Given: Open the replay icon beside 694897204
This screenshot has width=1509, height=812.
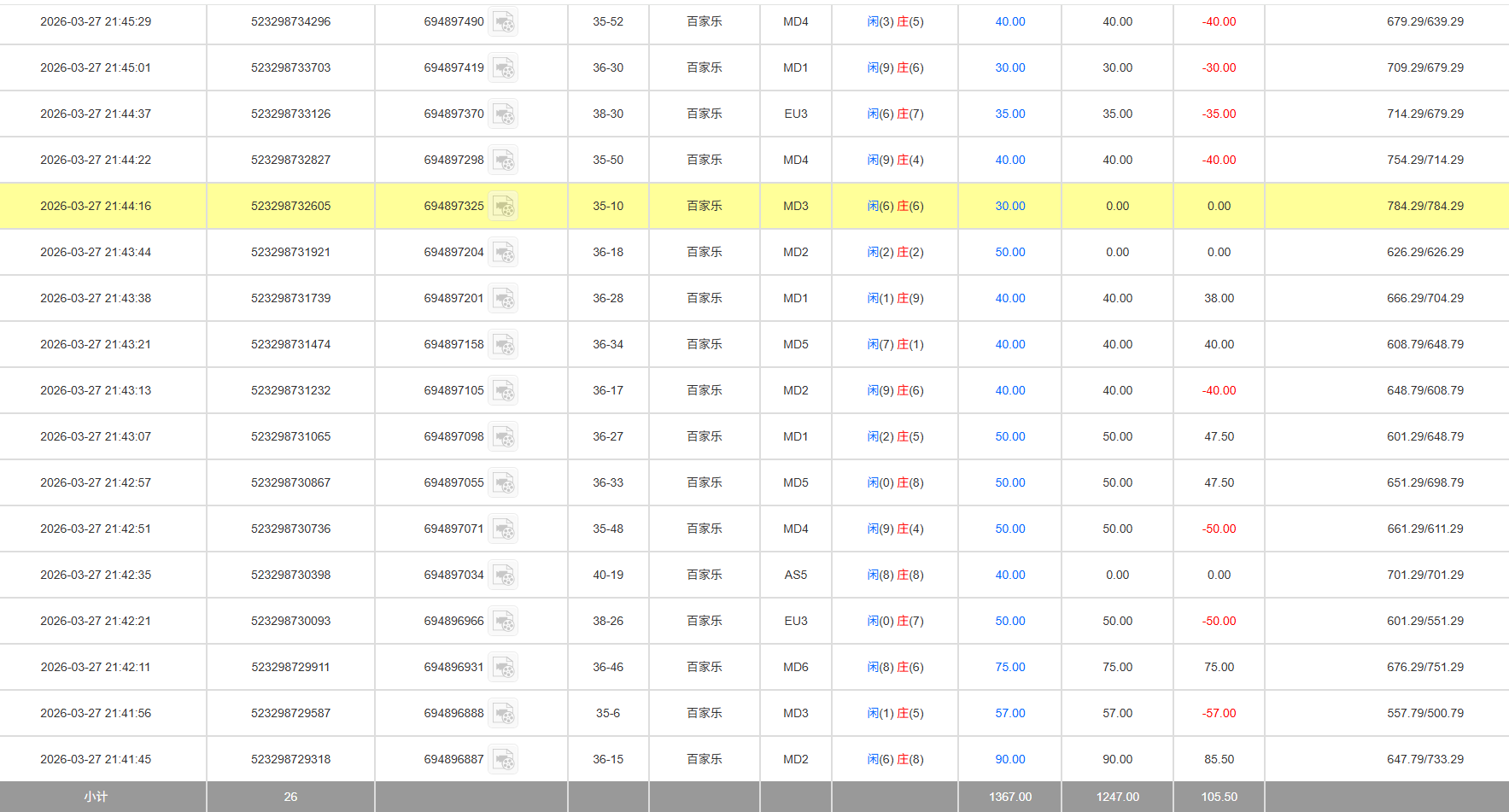Looking at the screenshot, I should (x=503, y=253).
